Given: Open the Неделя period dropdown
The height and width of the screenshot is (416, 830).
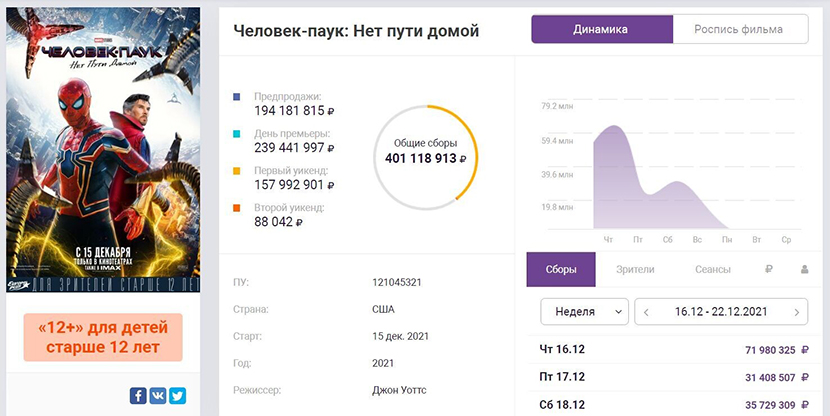Looking at the screenshot, I should (584, 312).
